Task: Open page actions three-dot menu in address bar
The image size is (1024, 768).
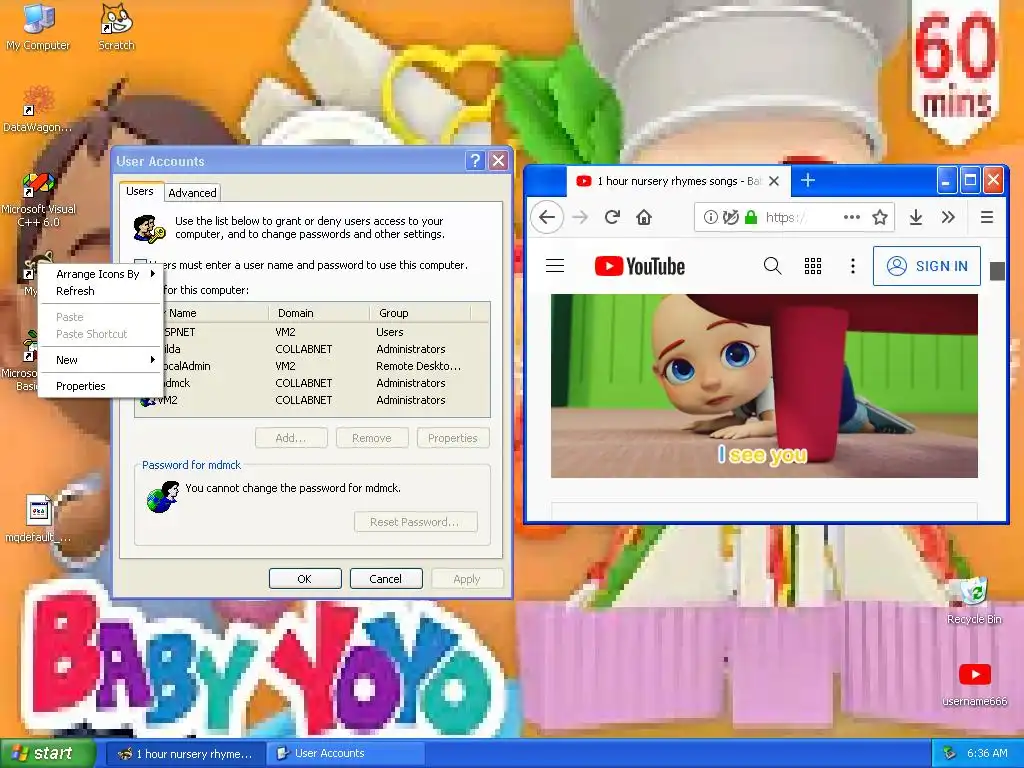Action: 852,217
